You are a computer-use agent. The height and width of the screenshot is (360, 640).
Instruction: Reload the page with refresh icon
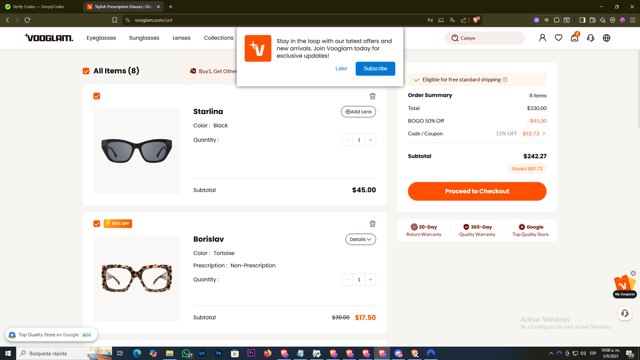[x=27, y=20]
